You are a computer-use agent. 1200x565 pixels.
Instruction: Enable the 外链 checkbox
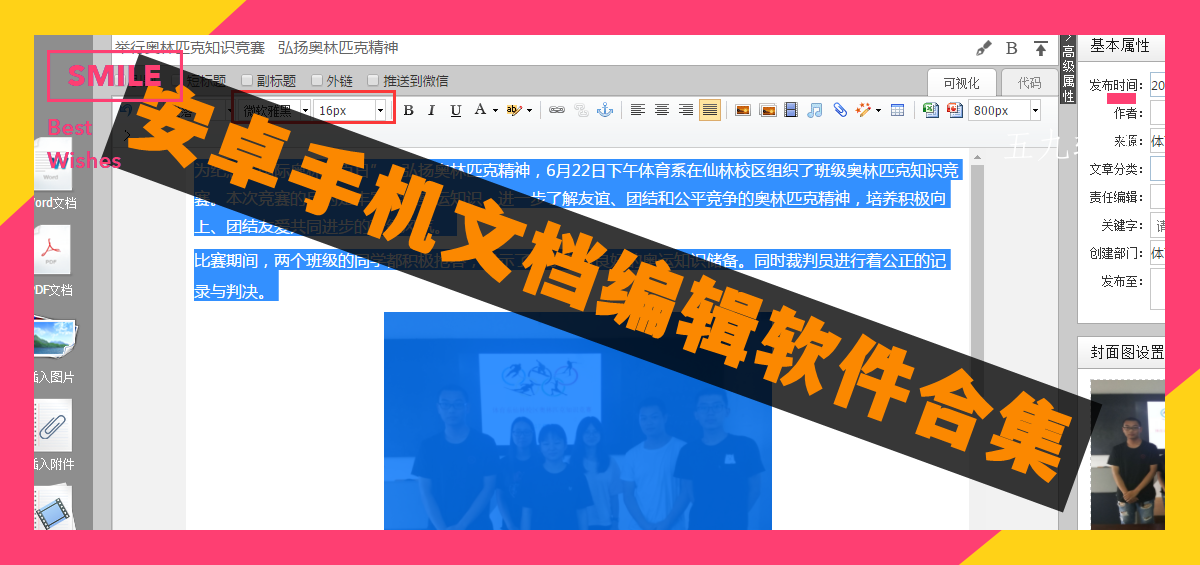(x=317, y=81)
